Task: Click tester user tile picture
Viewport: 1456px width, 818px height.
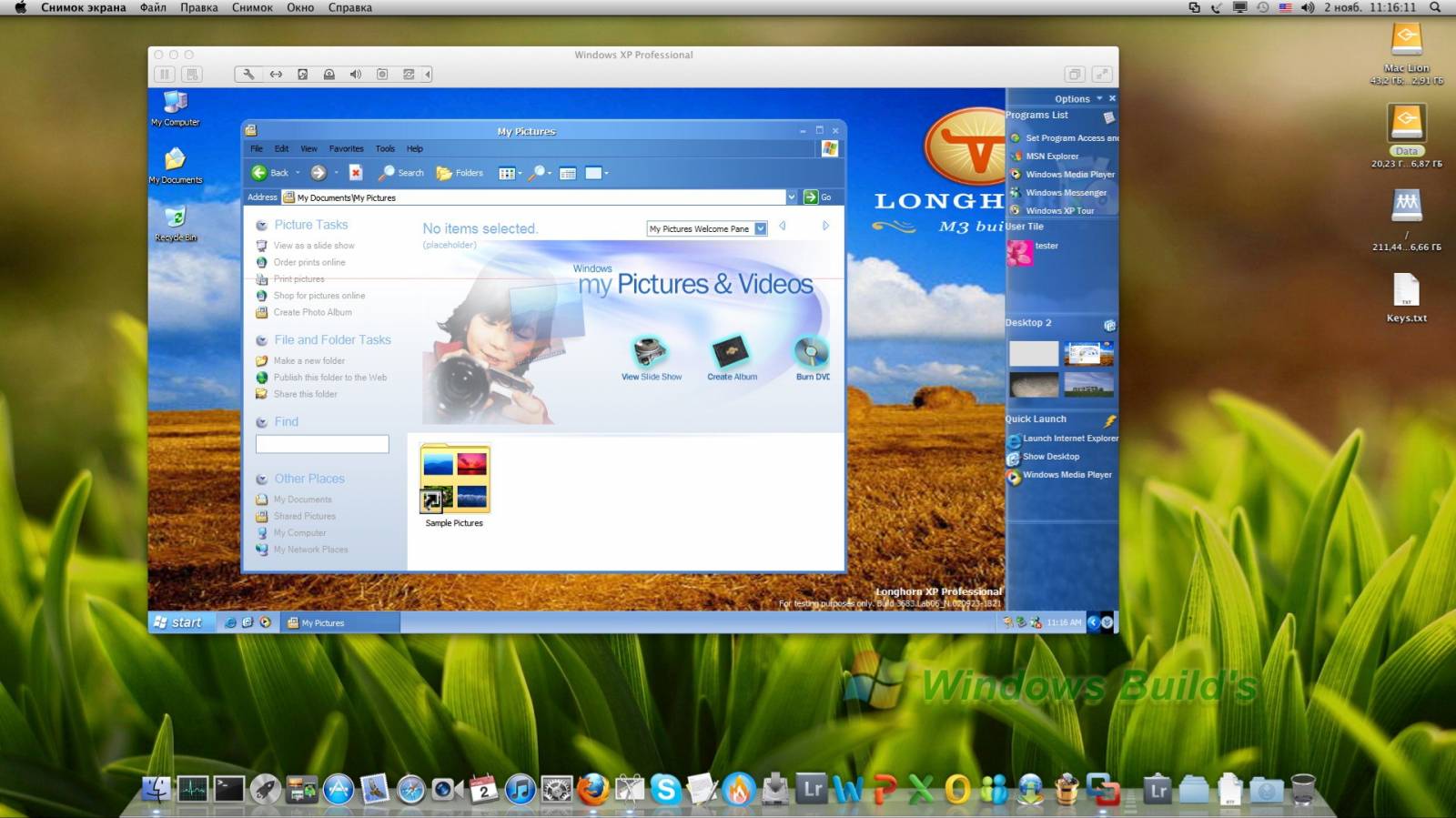Action: [x=1019, y=253]
